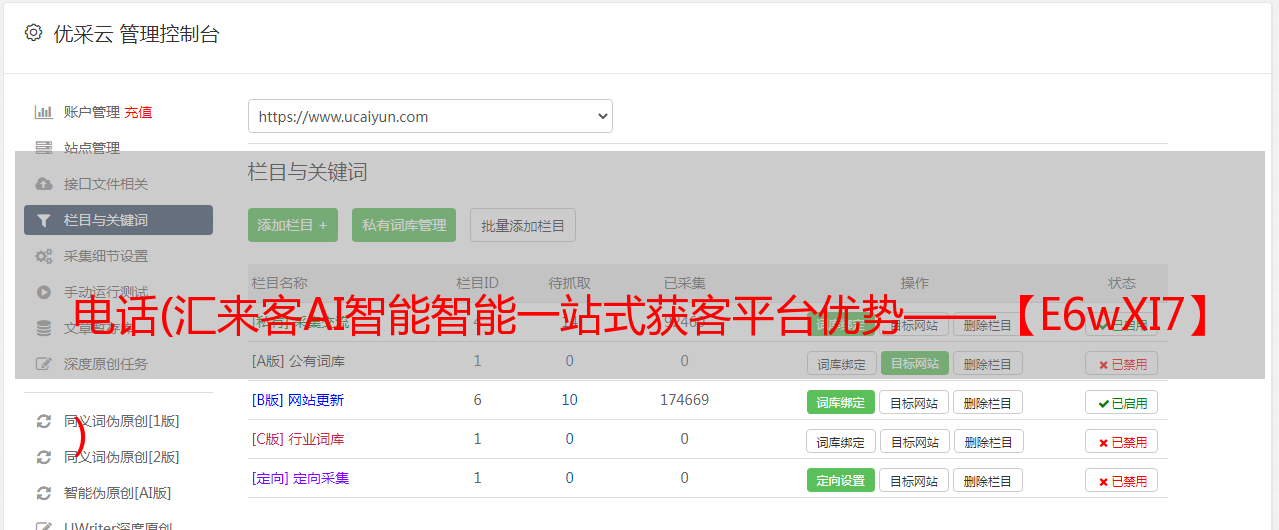The height and width of the screenshot is (530, 1279).
Task: Click the 操作 column header
Action: click(914, 283)
